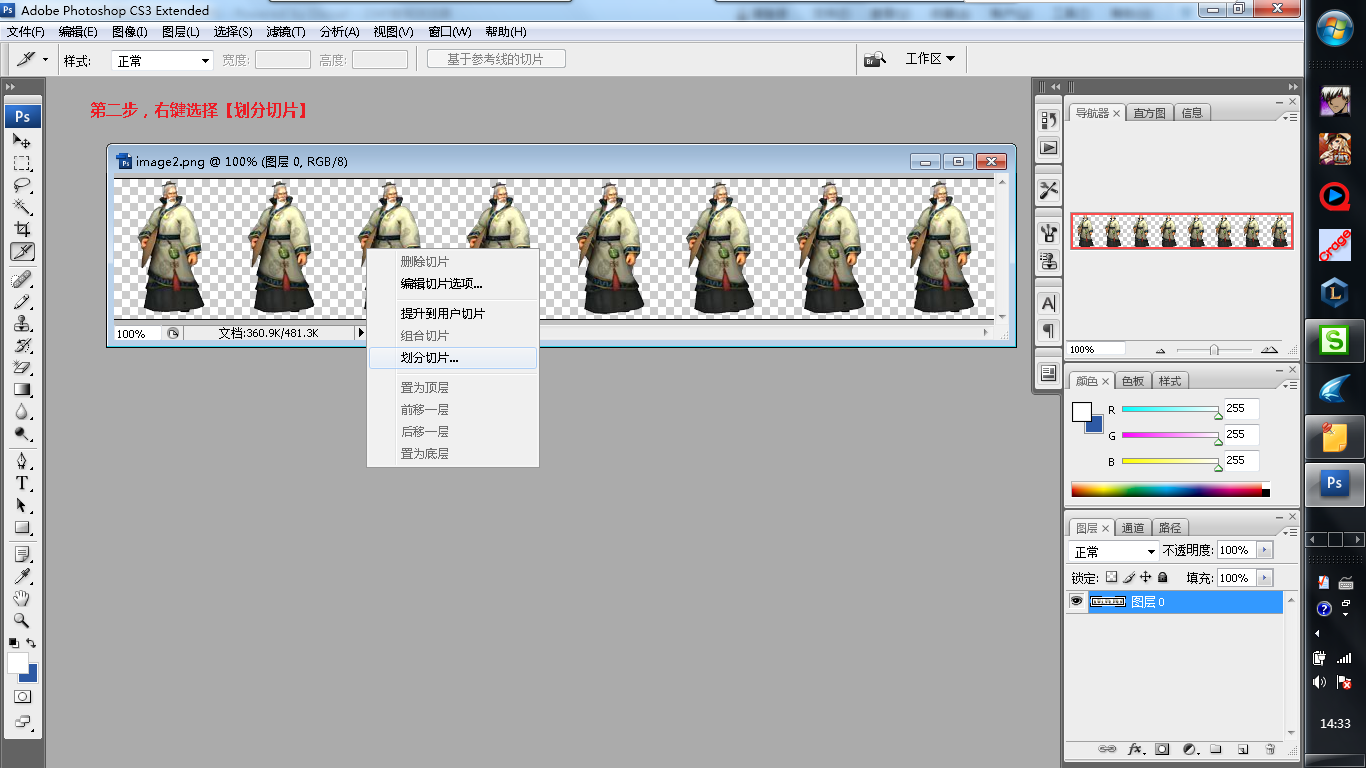Screen dimensions: 1366x768
Task: Open the 工作区 workspace dropdown
Action: pyautogui.click(x=930, y=59)
